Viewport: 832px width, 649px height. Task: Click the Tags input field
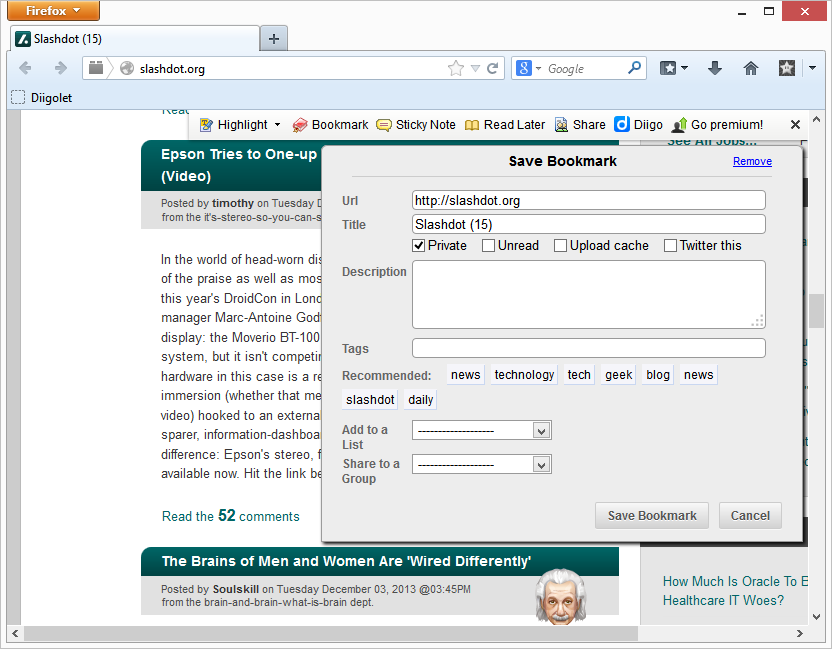[x=588, y=349]
